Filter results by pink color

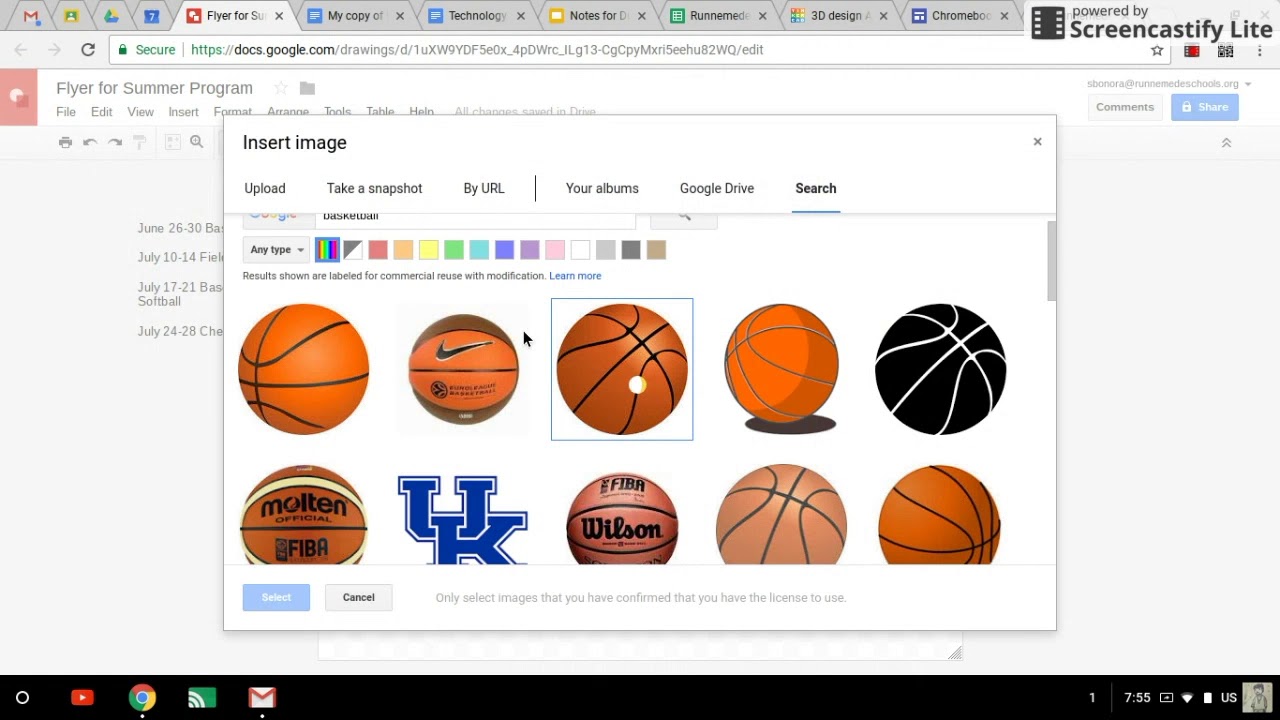tap(555, 250)
